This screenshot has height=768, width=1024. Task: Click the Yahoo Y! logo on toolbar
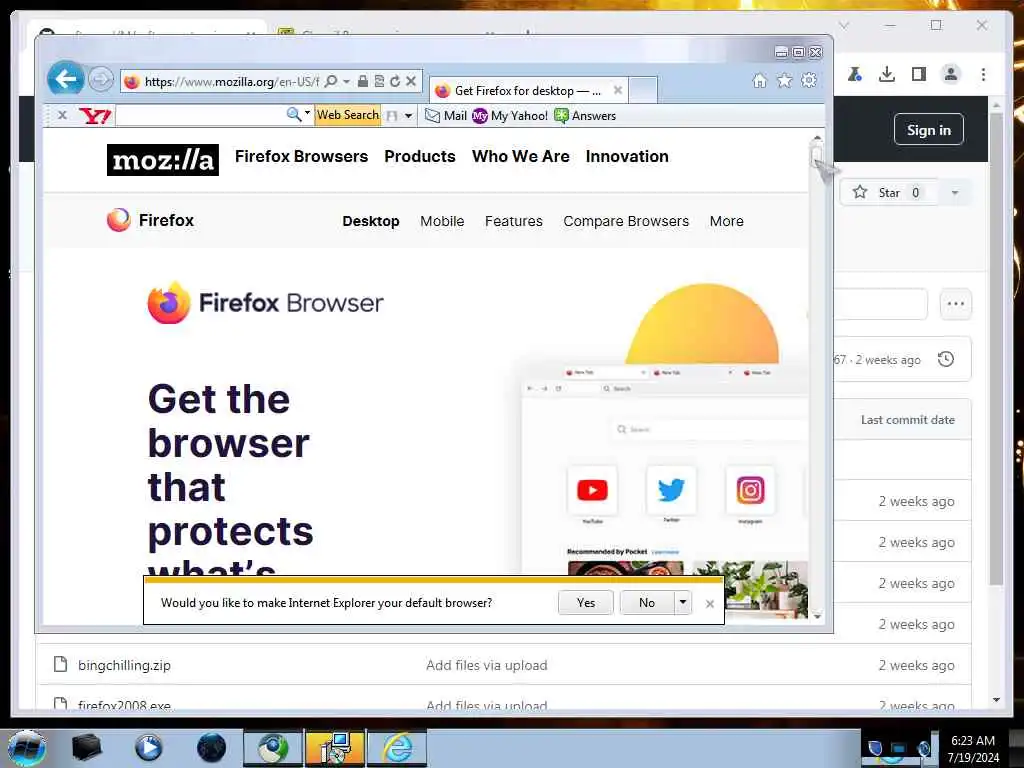pos(95,116)
